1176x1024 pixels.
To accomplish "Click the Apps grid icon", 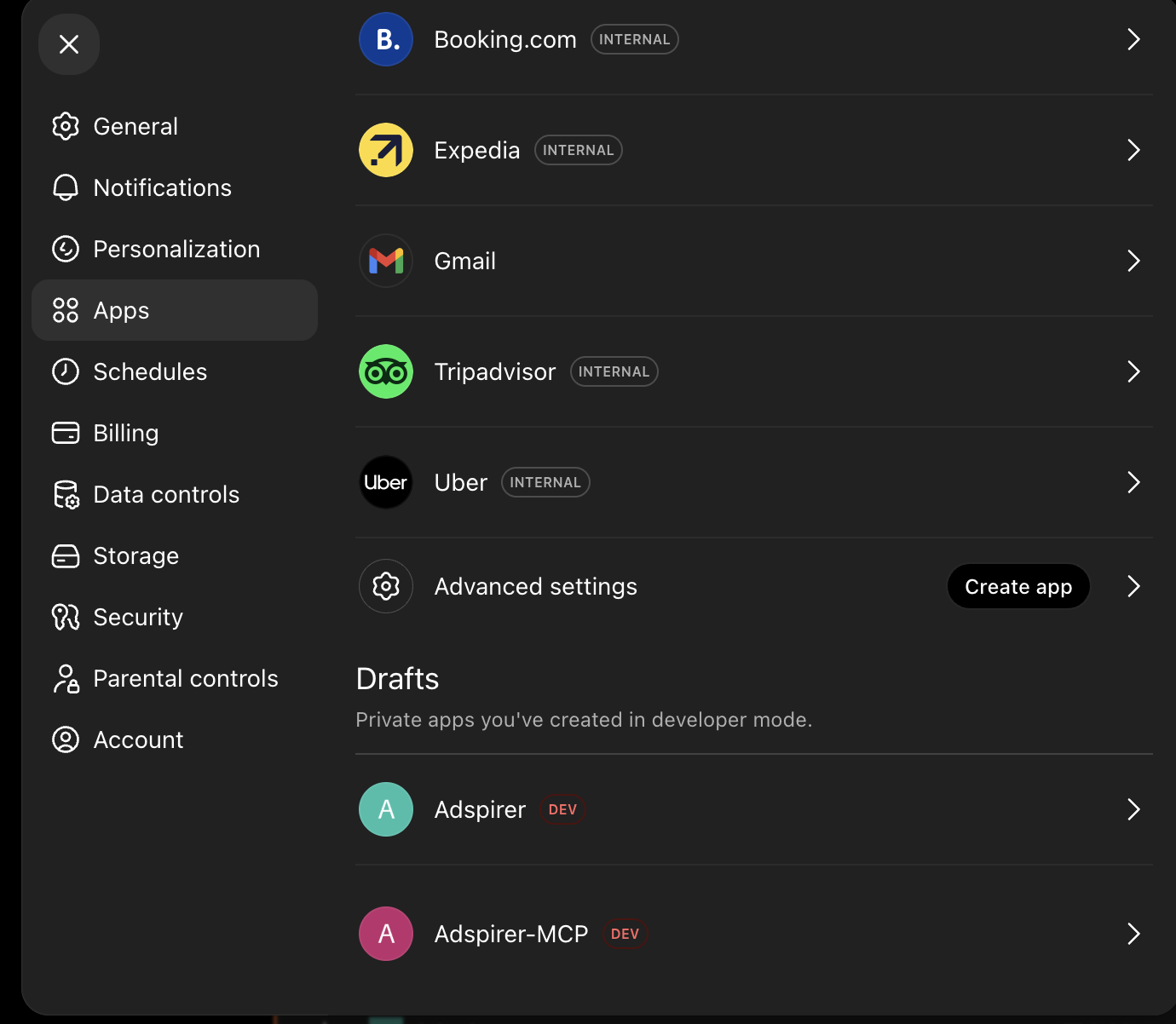I will click(66, 310).
